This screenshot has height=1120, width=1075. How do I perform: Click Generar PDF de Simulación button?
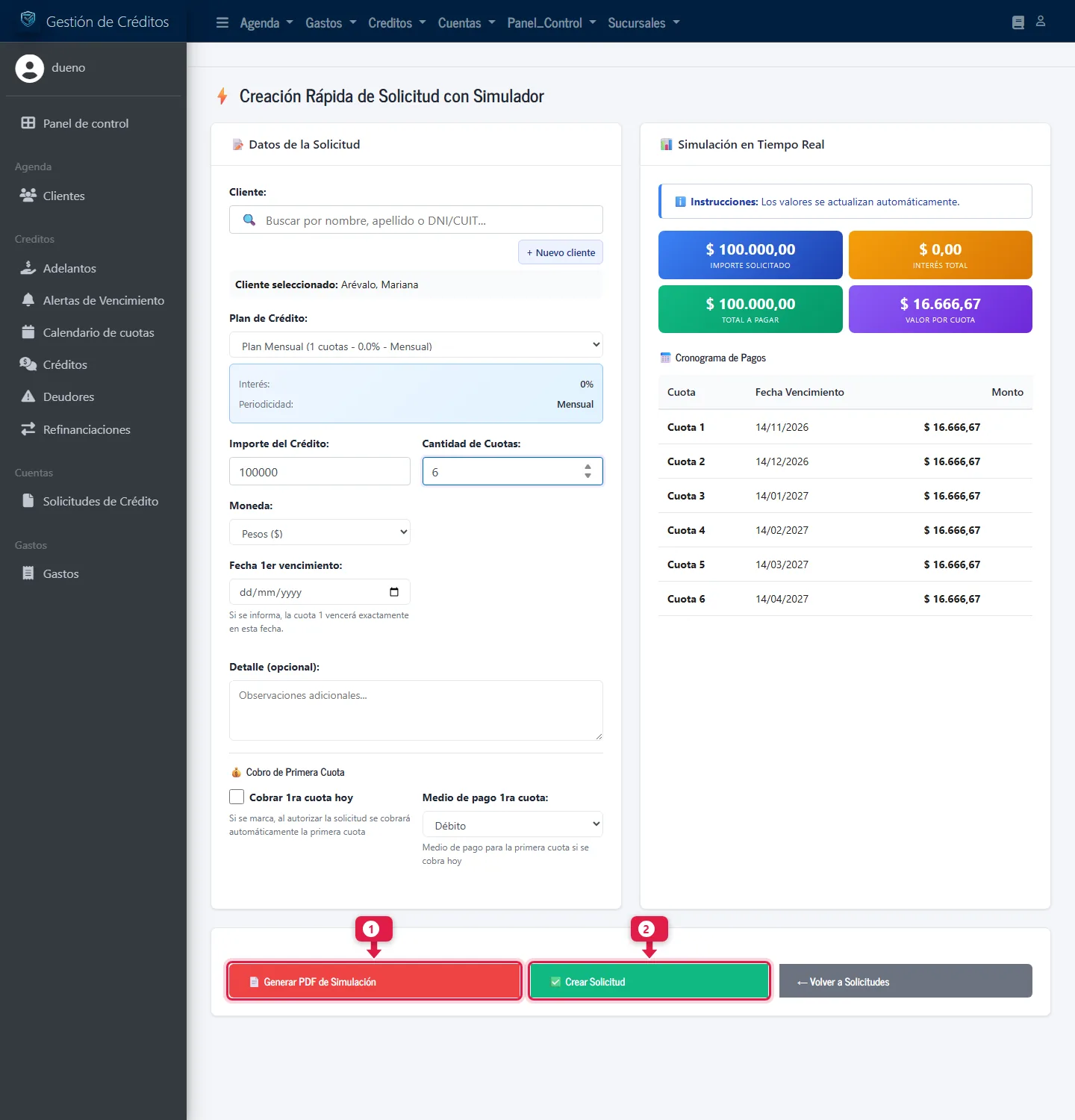(x=374, y=981)
